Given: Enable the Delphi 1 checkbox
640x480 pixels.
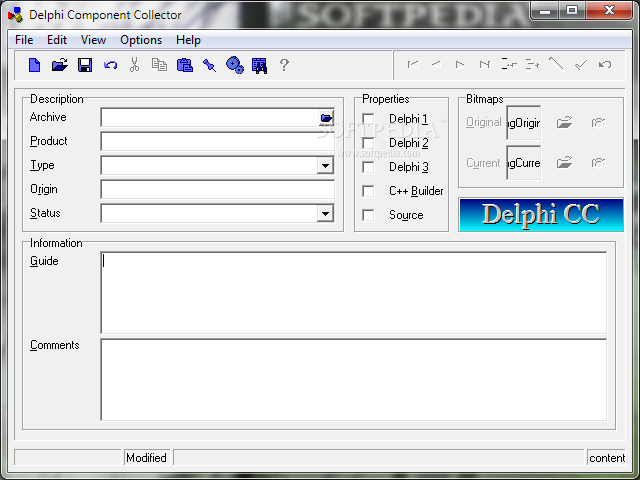Looking at the screenshot, I should (x=368, y=119).
